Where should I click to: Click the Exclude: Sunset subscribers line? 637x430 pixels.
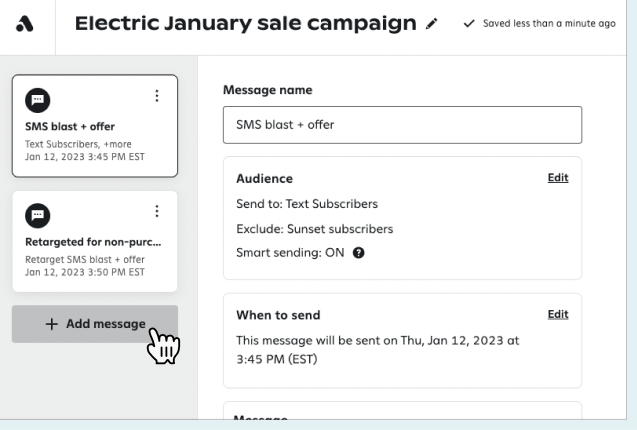(x=314, y=228)
